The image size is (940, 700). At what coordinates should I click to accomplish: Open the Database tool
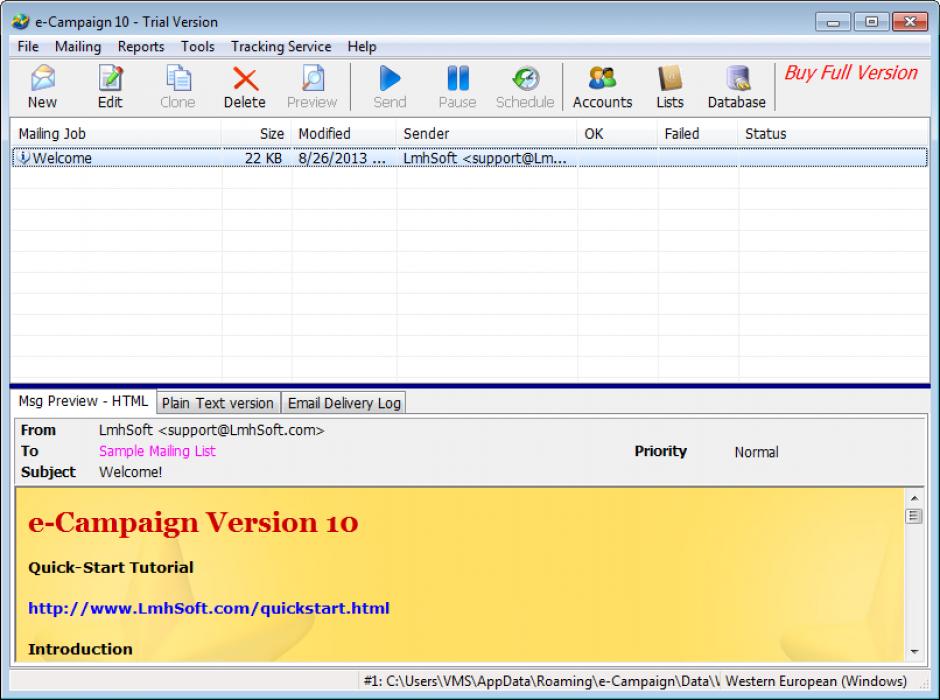click(737, 88)
